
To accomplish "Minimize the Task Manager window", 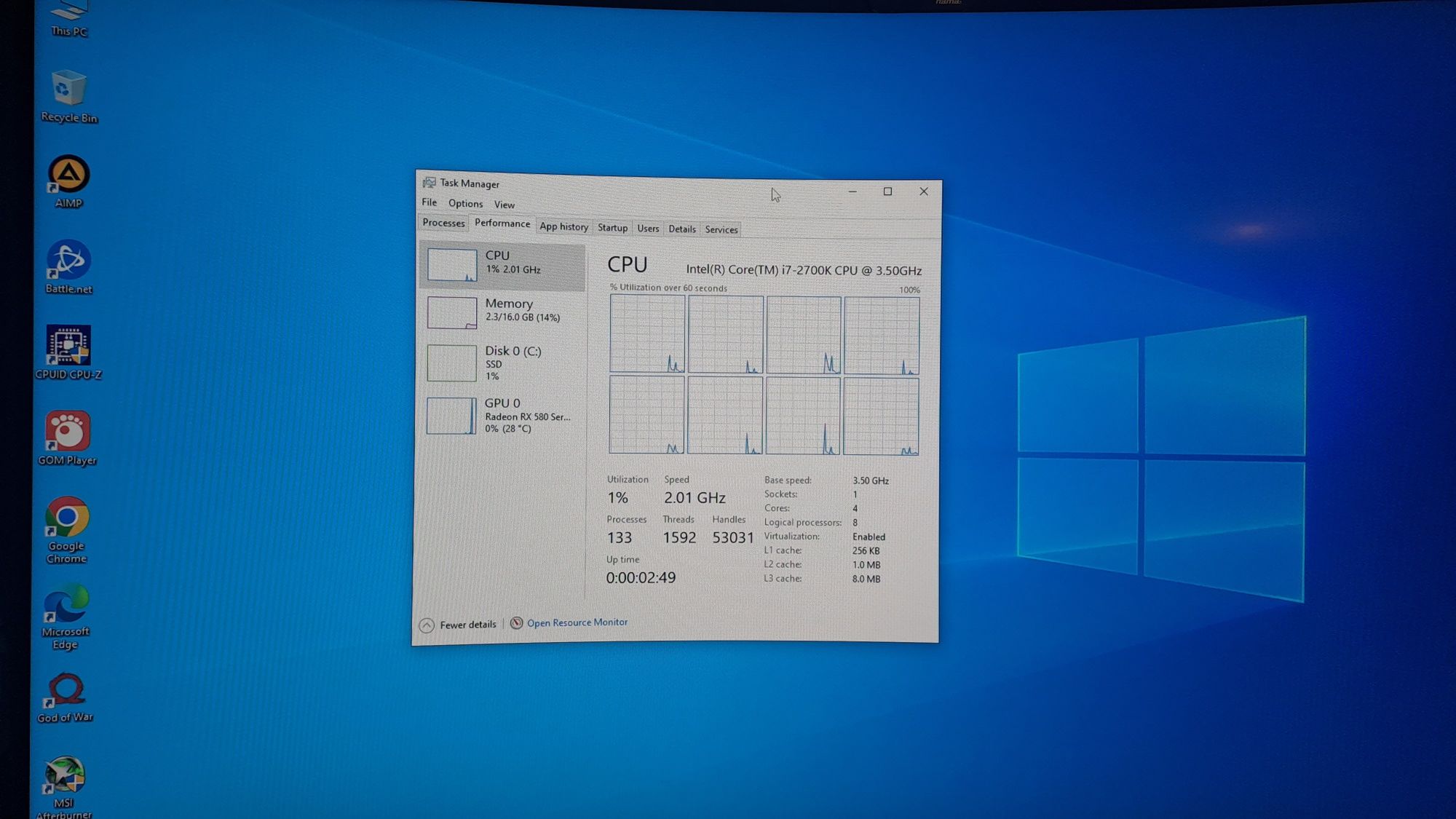I will pos(852,191).
